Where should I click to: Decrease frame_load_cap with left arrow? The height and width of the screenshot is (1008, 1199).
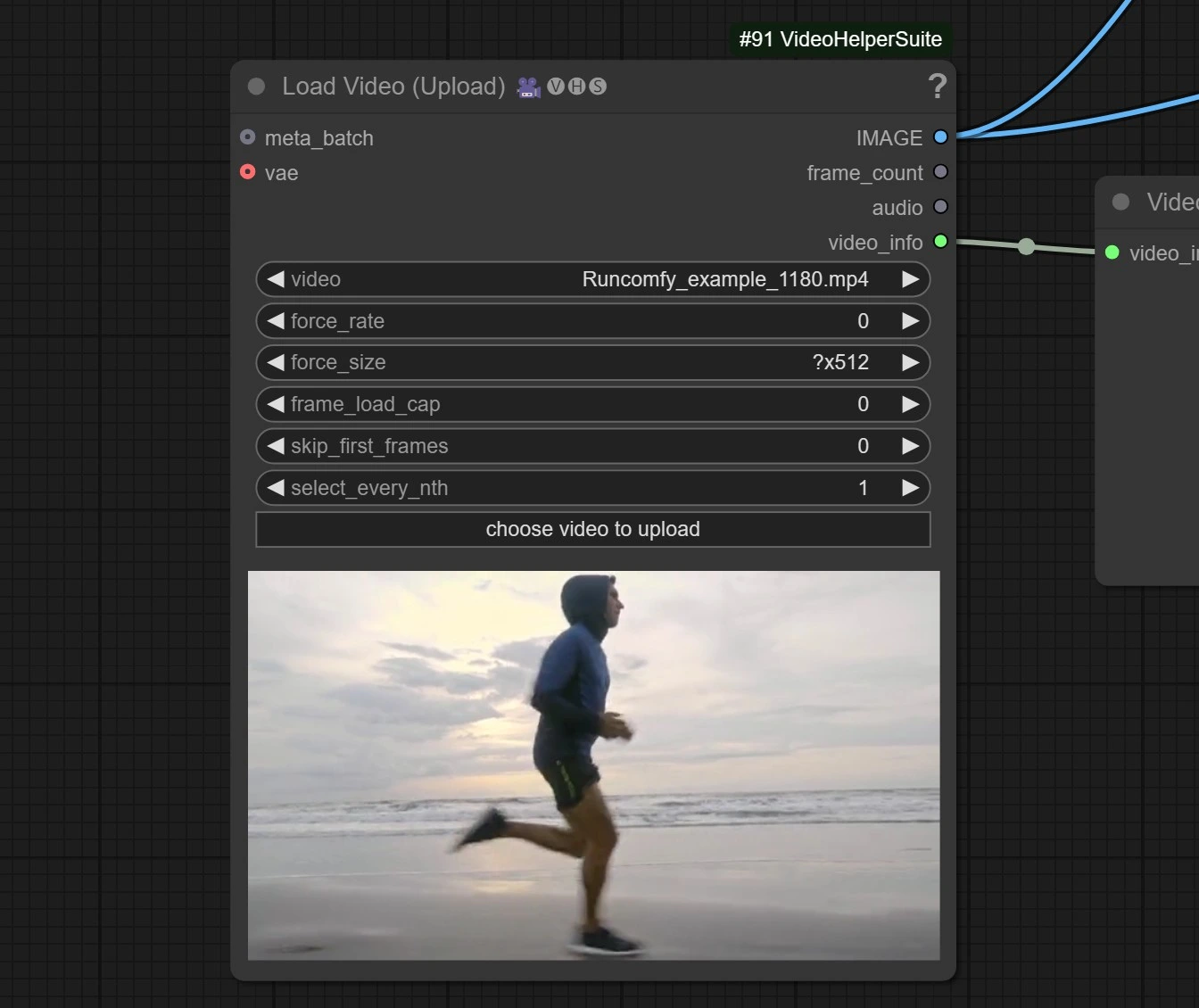click(276, 404)
